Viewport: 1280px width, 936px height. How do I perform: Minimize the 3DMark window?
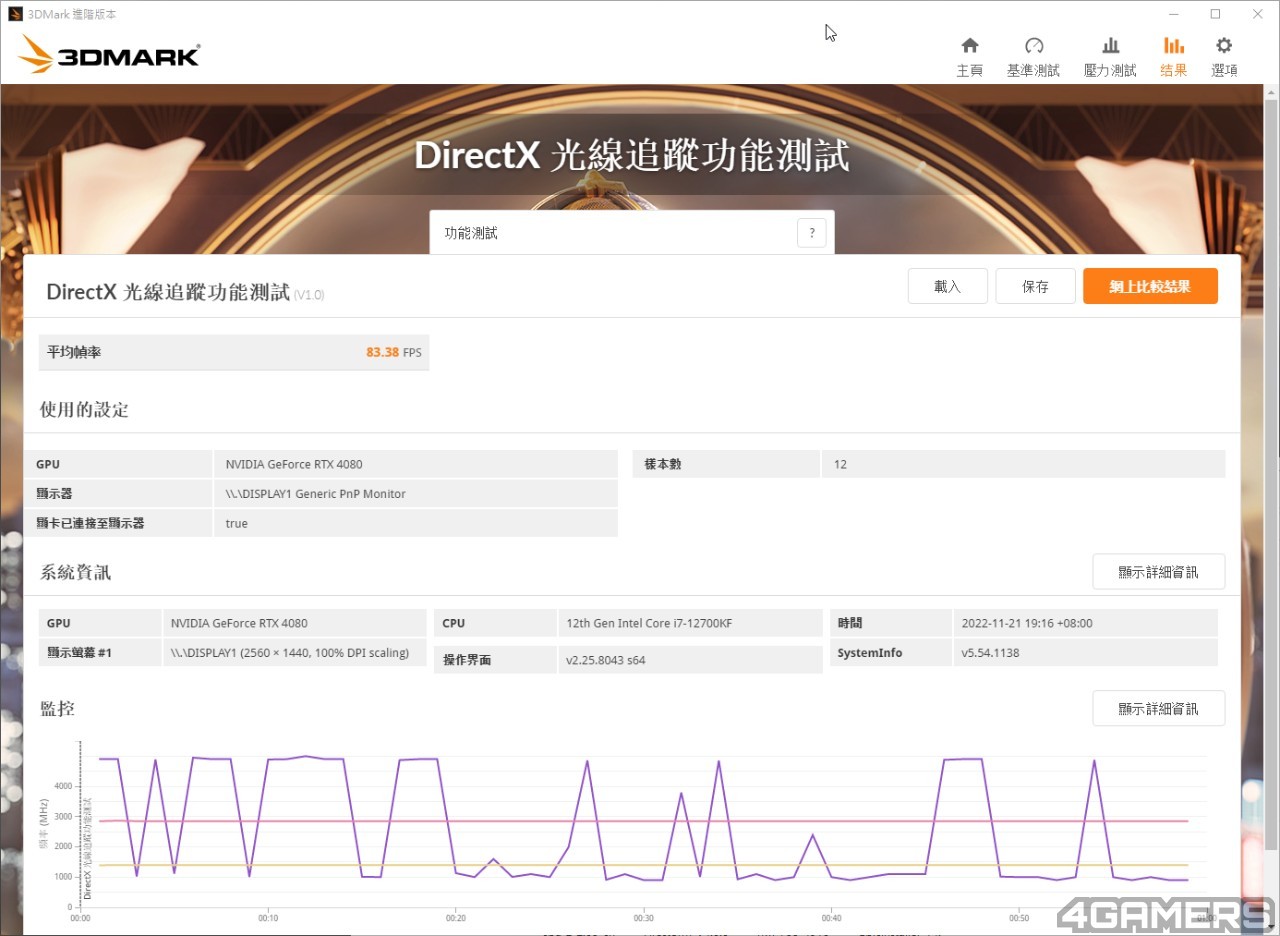tap(1174, 14)
